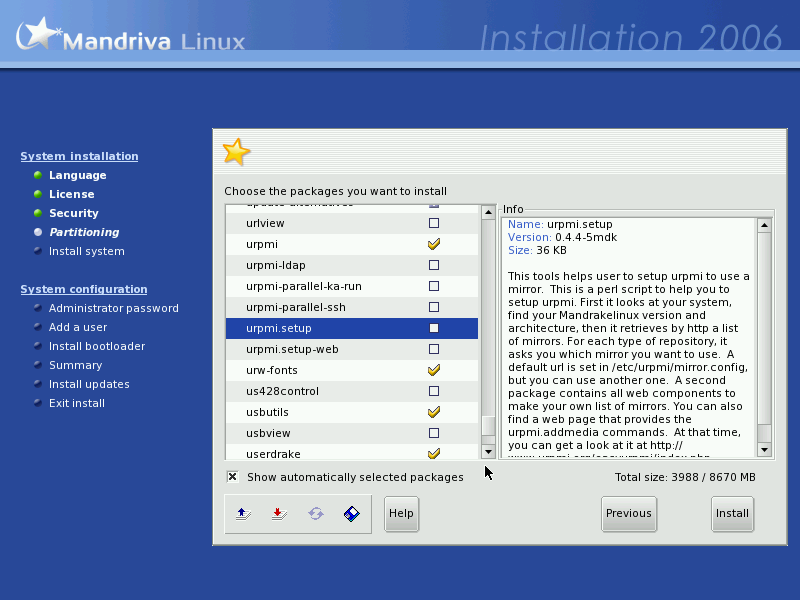This screenshot has width=800, height=600.
Task: Select the urpmi package name
Action: [262, 244]
